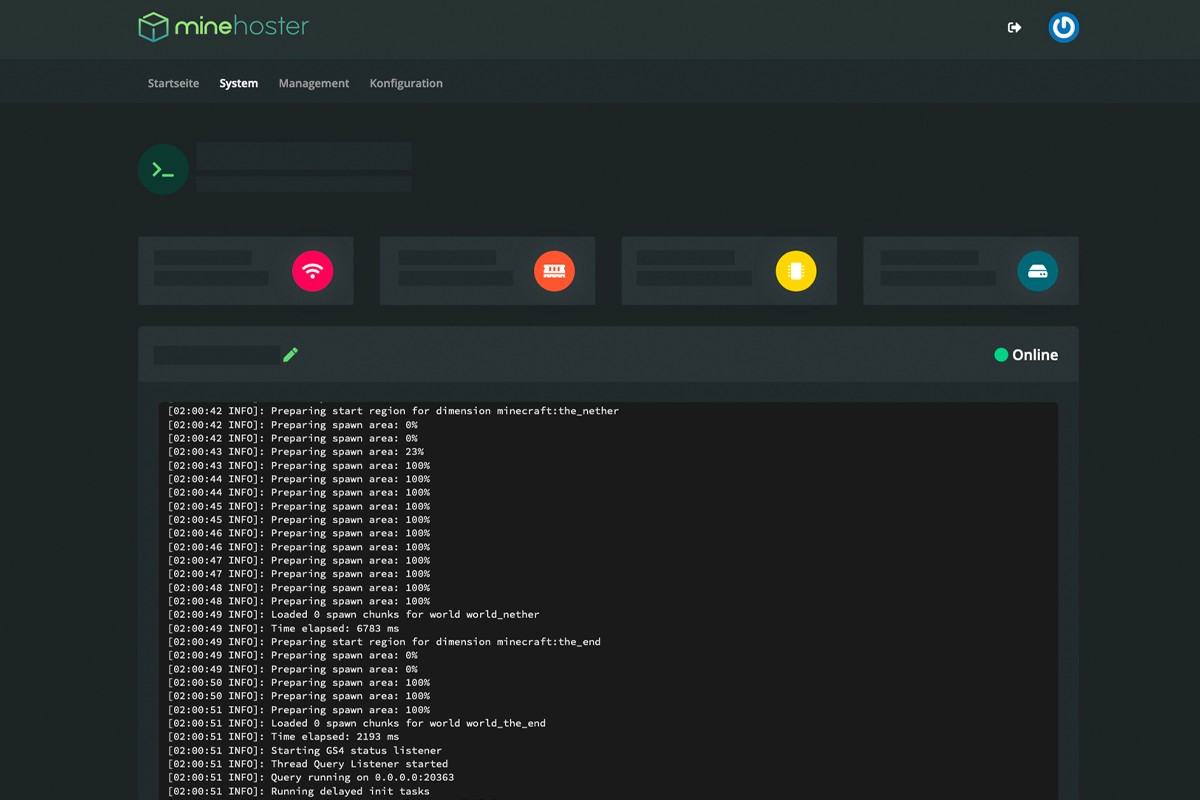The image size is (1200, 800).
Task: Click the green pencil edit icon
Action: (290, 355)
